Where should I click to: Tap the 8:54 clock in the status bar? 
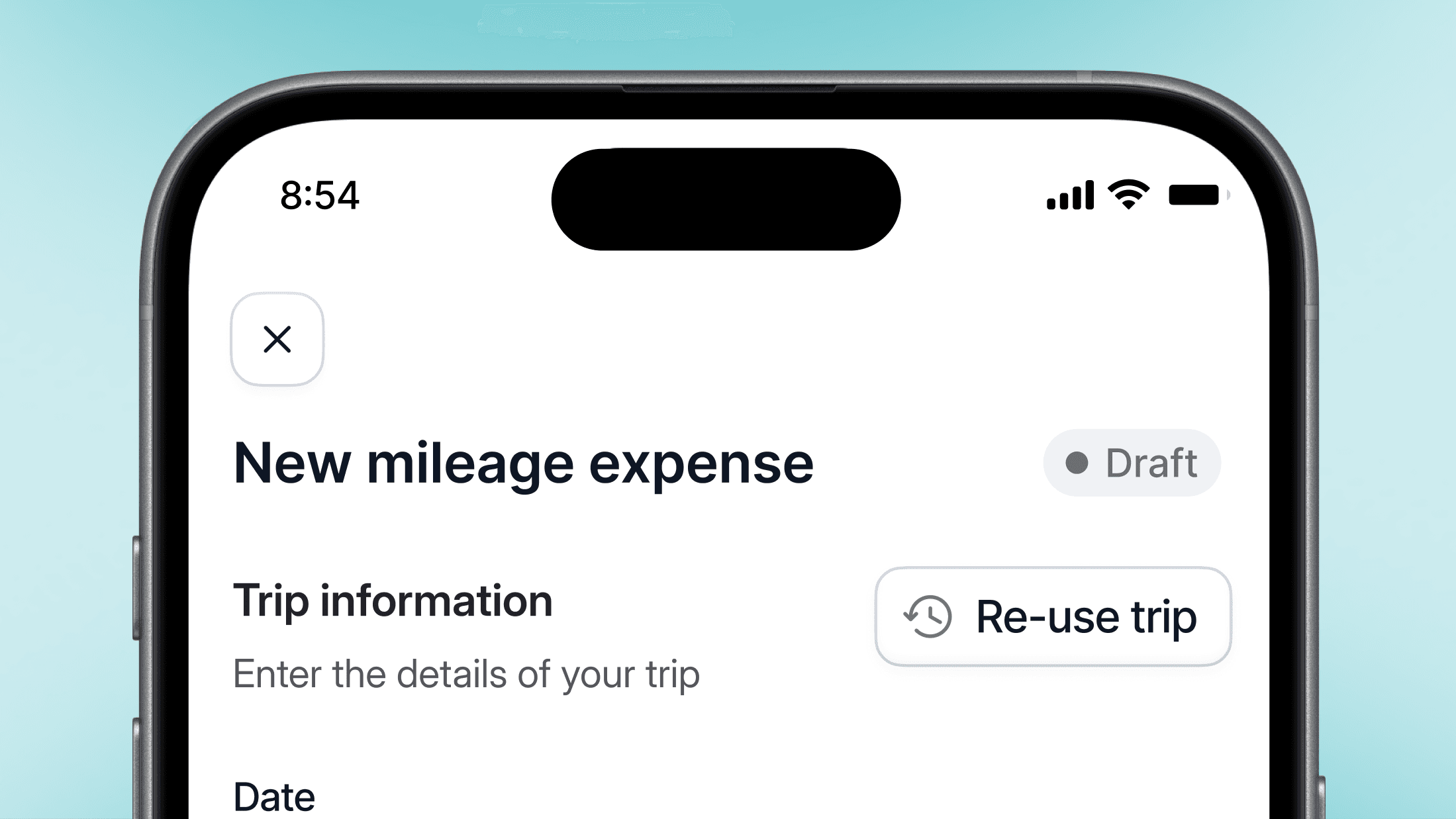pos(320,195)
